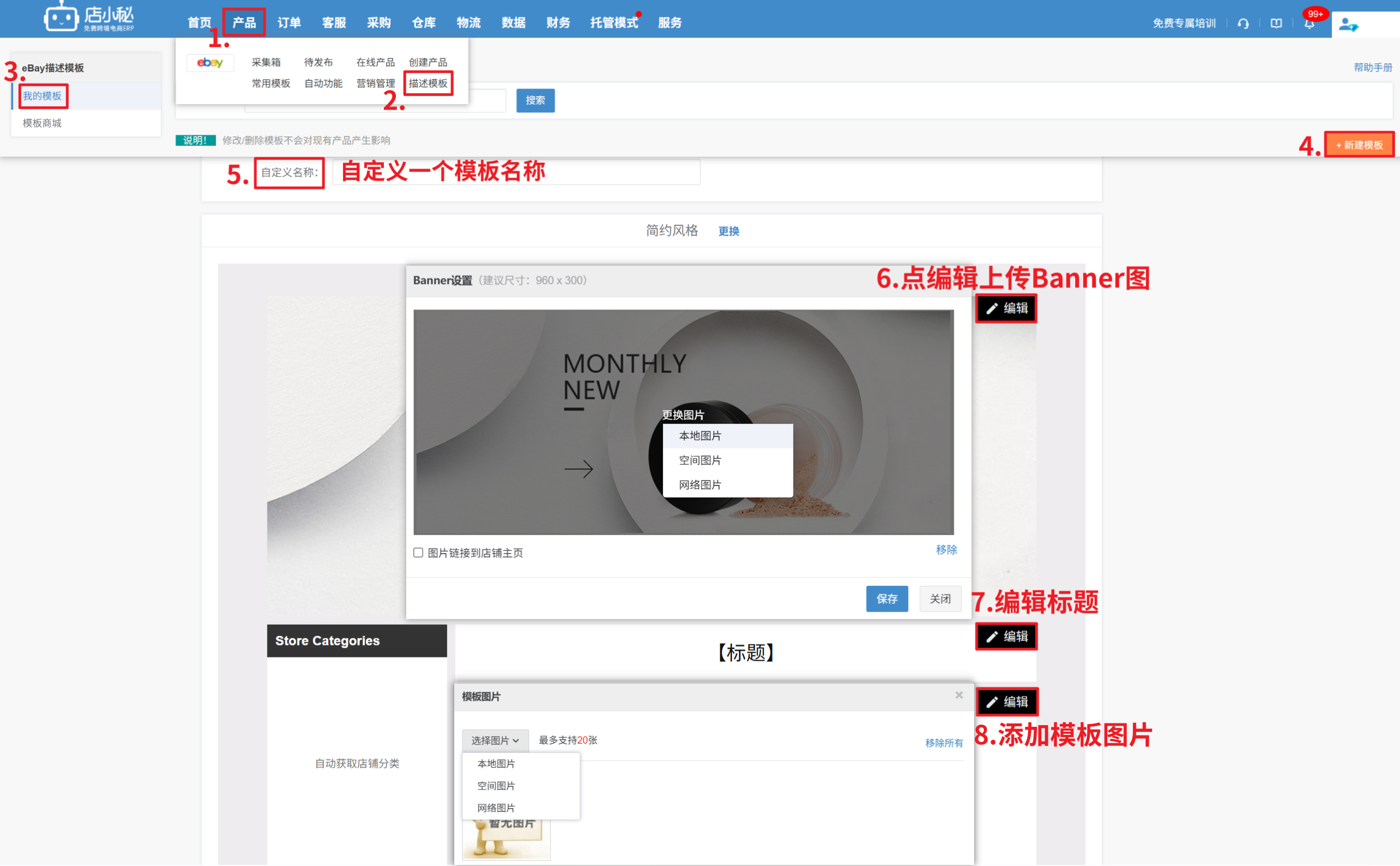This screenshot has height=866, width=1400.
Task: Click the headset customer support icon
Action: (x=1243, y=23)
